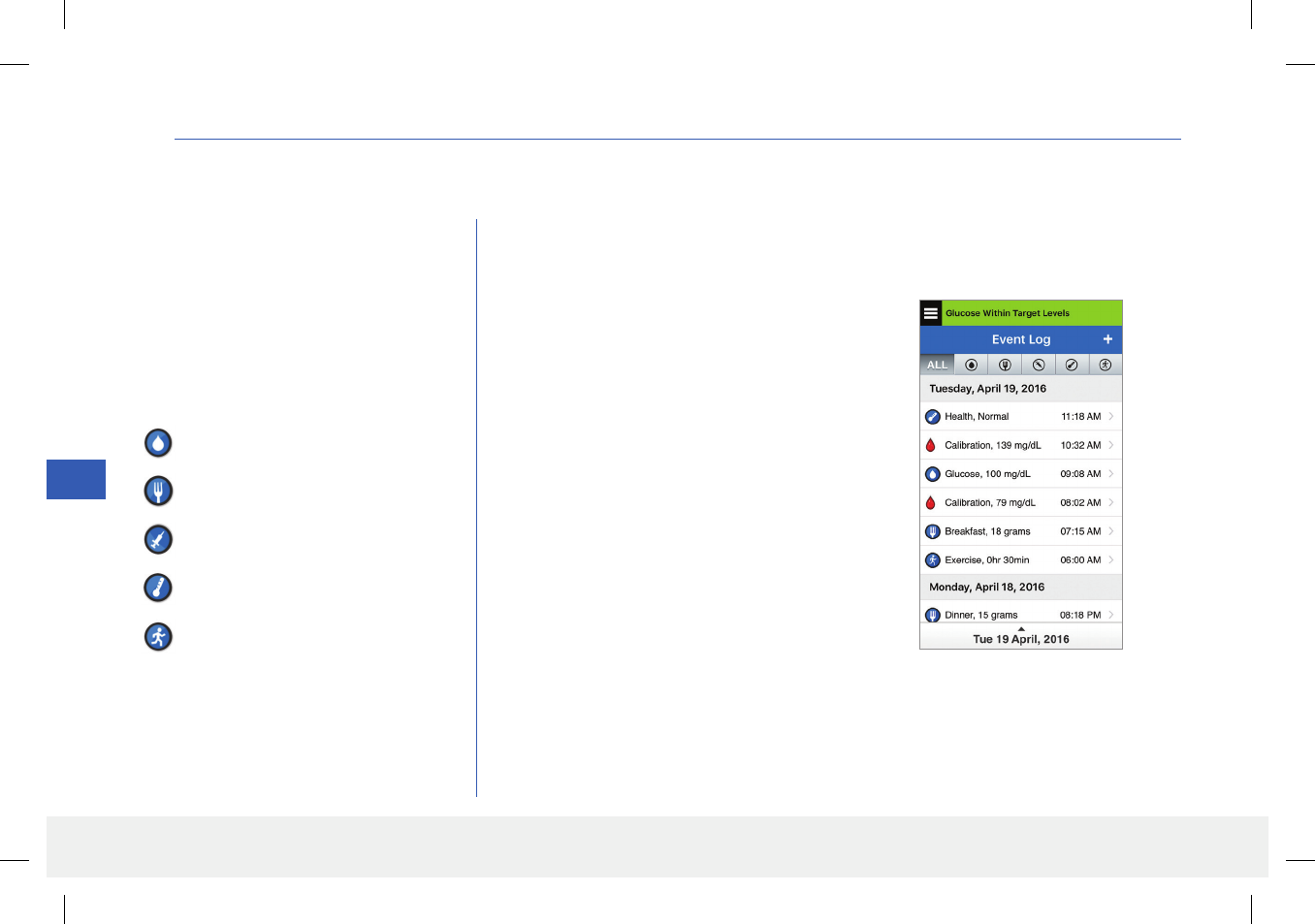
Task: Click red drop icon for Calibration 79 mg/dL
Action: click(x=931, y=502)
